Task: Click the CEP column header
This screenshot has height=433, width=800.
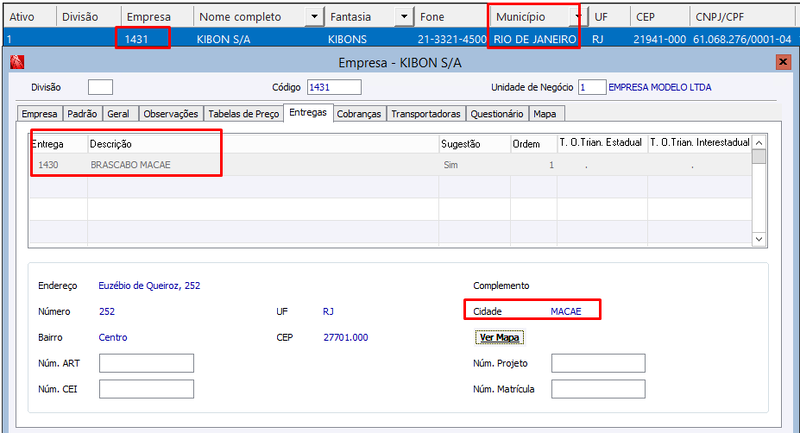Action: point(660,17)
